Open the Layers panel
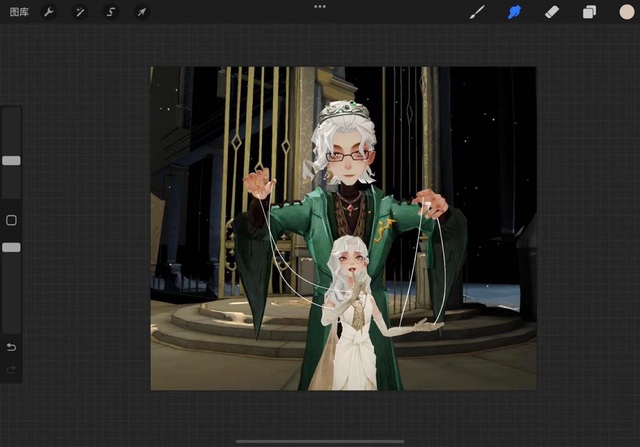640x447 pixels. click(x=589, y=12)
